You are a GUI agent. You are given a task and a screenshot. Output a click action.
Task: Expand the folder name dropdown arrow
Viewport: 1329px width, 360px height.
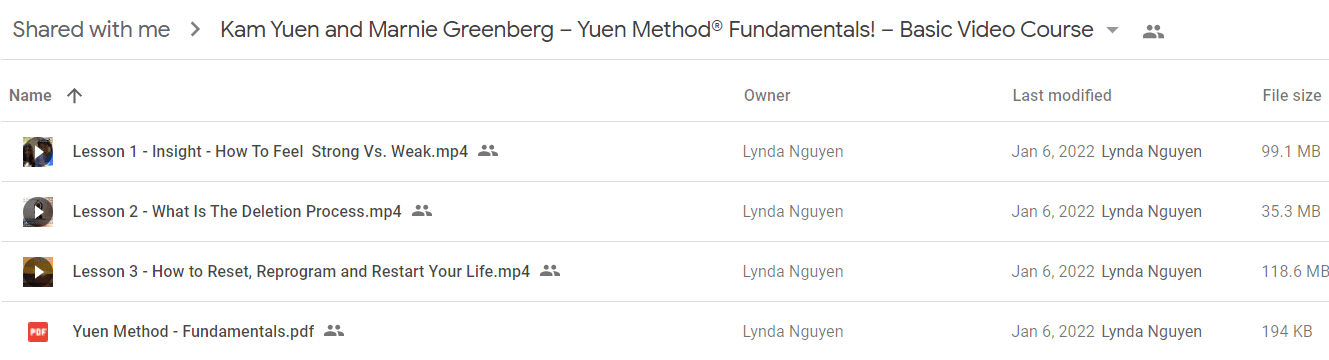pos(1113,31)
